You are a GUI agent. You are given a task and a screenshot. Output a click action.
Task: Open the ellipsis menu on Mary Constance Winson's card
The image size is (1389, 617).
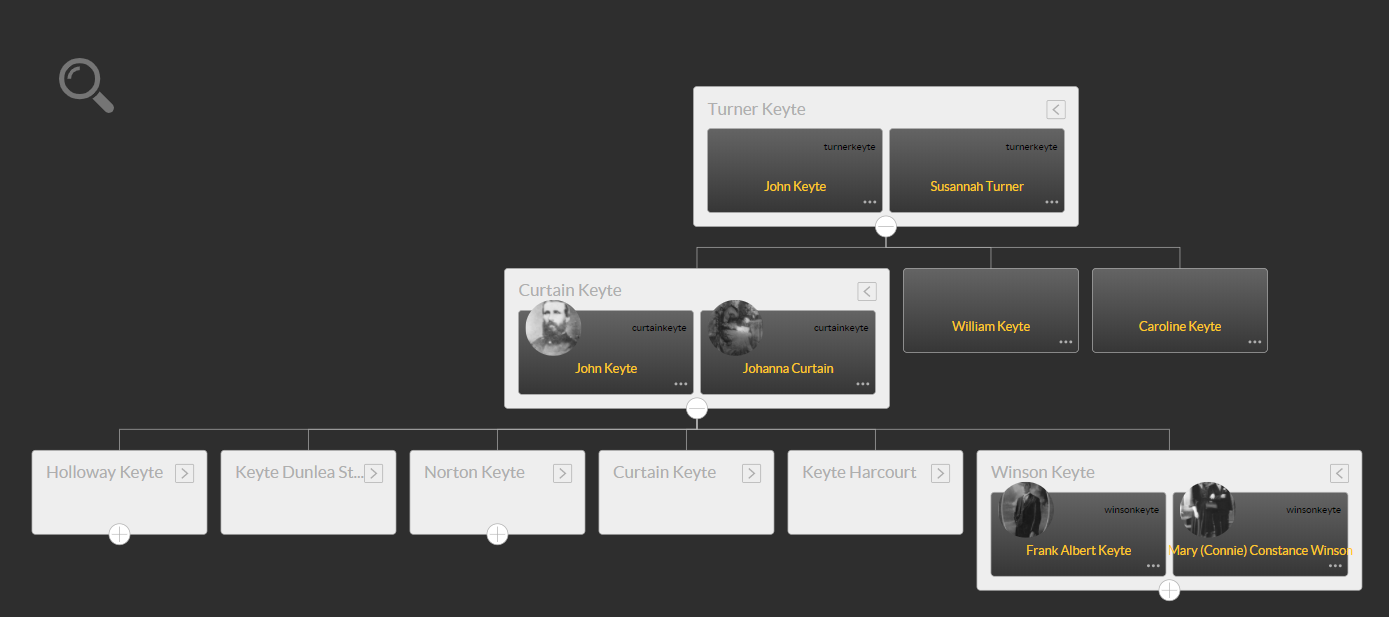[x=1334, y=566]
